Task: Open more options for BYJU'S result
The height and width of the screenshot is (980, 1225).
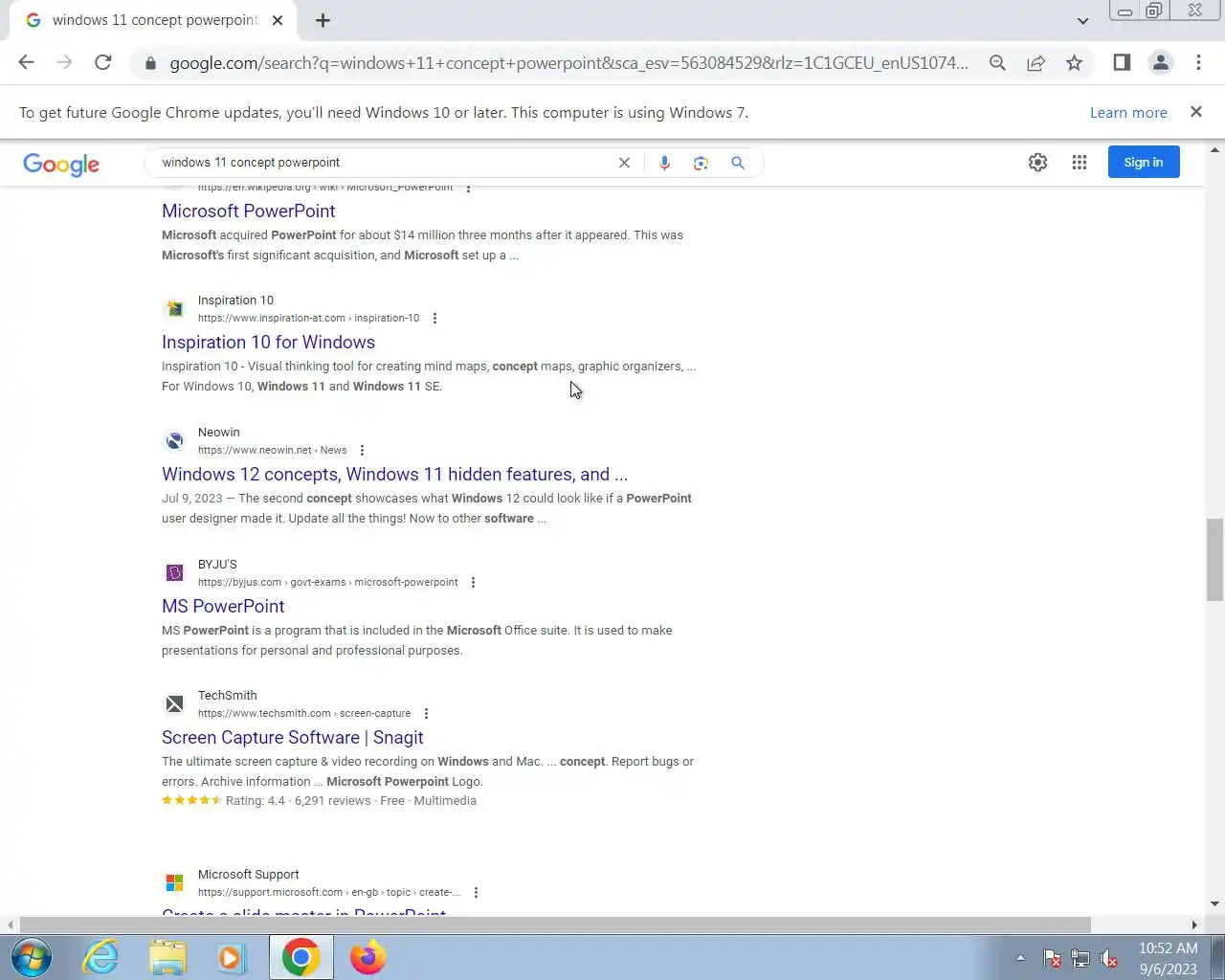Action: [x=473, y=582]
